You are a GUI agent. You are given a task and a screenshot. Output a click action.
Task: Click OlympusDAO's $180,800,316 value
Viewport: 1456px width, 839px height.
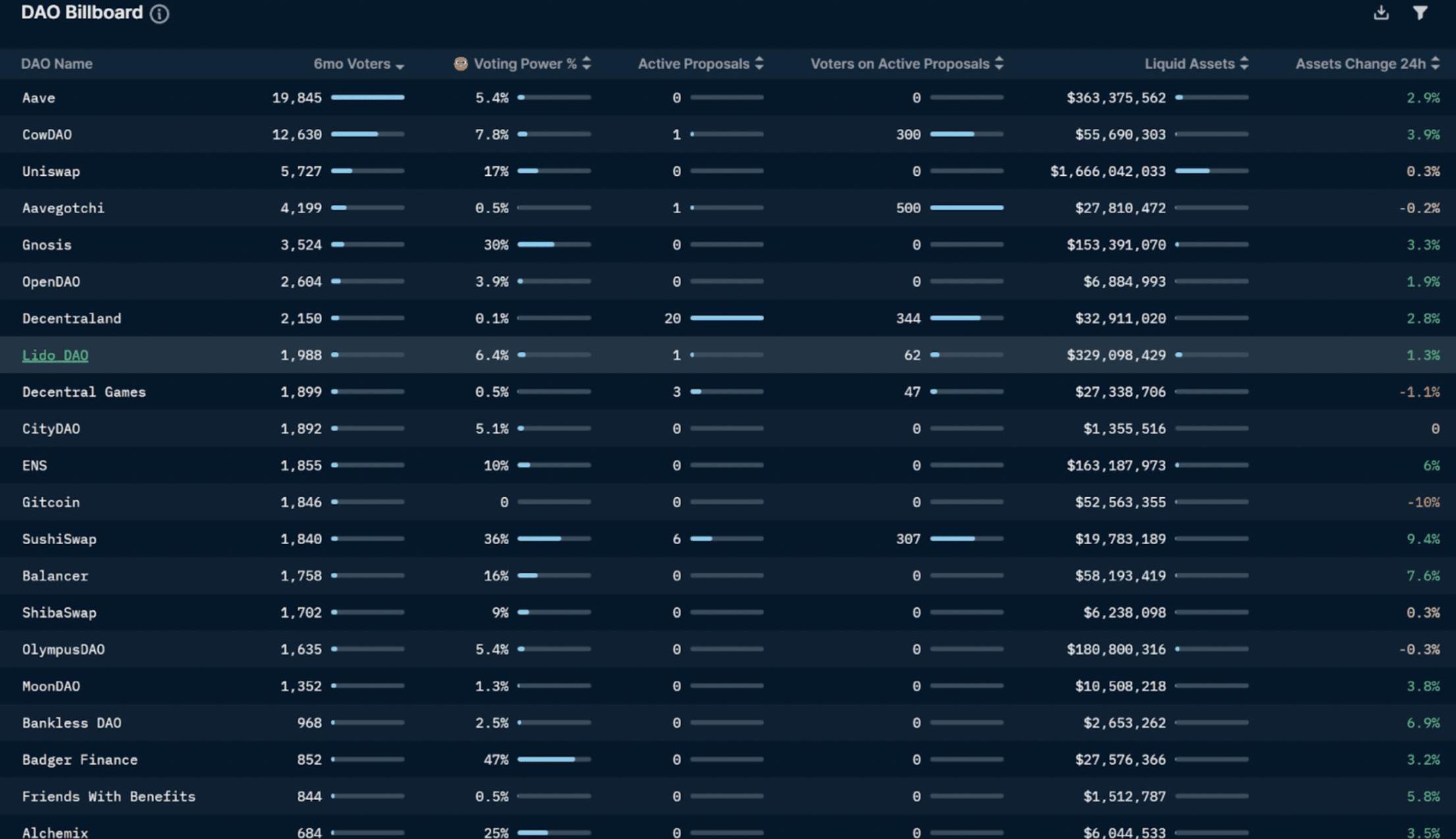[x=1116, y=650]
